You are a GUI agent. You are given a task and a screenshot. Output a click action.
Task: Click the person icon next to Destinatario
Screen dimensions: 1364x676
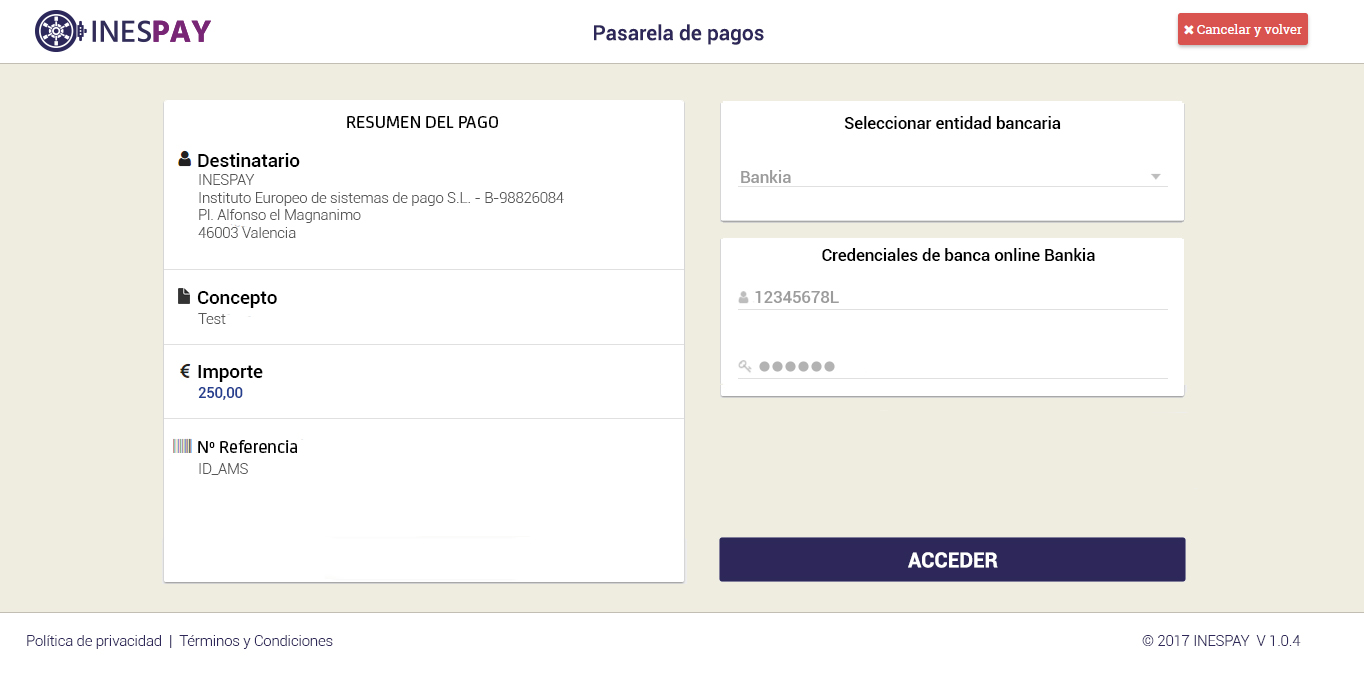(x=184, y=157)
